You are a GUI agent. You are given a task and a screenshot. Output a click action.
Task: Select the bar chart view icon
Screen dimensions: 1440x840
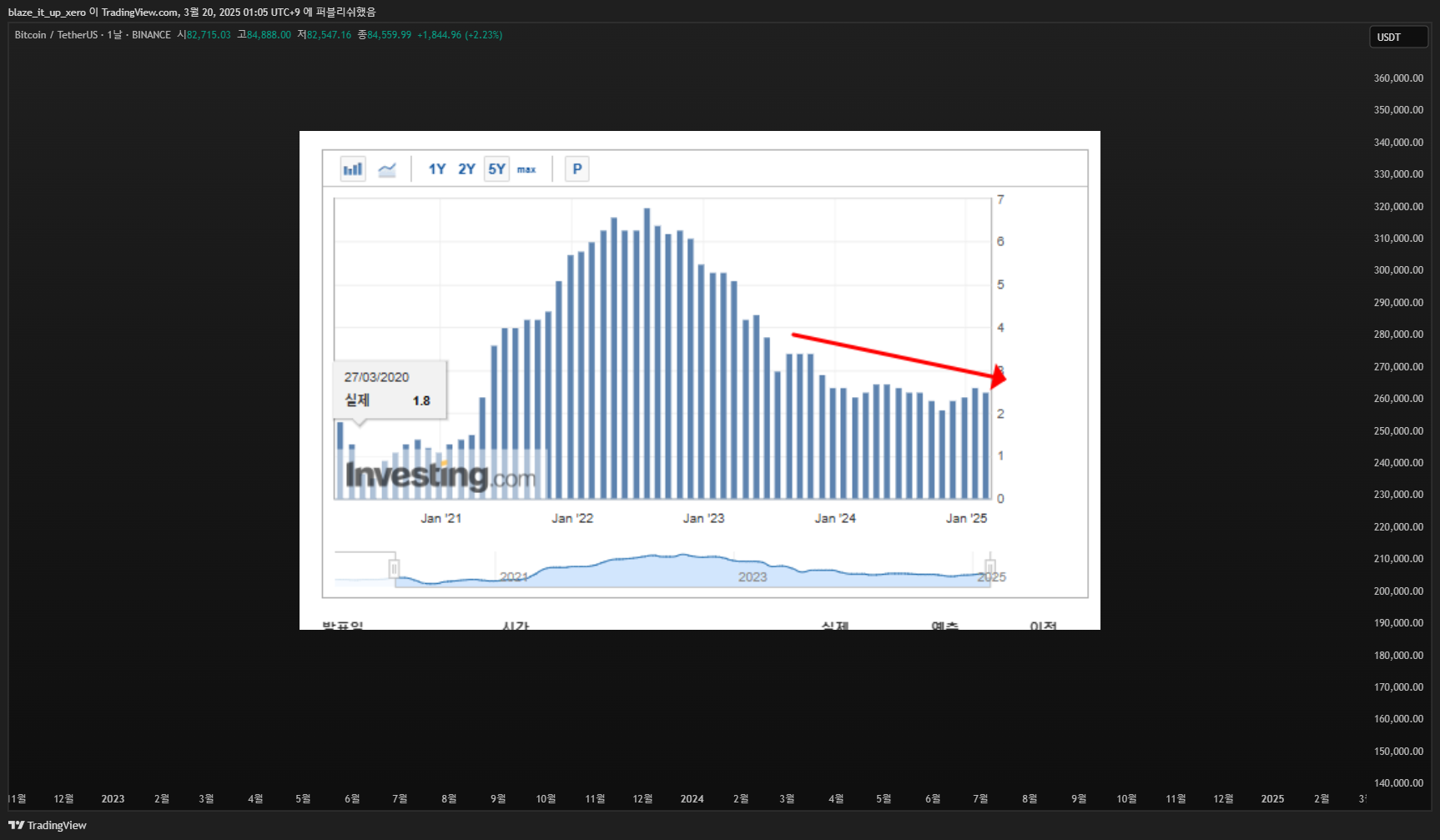pyautogui.click(x=353, y=169)
